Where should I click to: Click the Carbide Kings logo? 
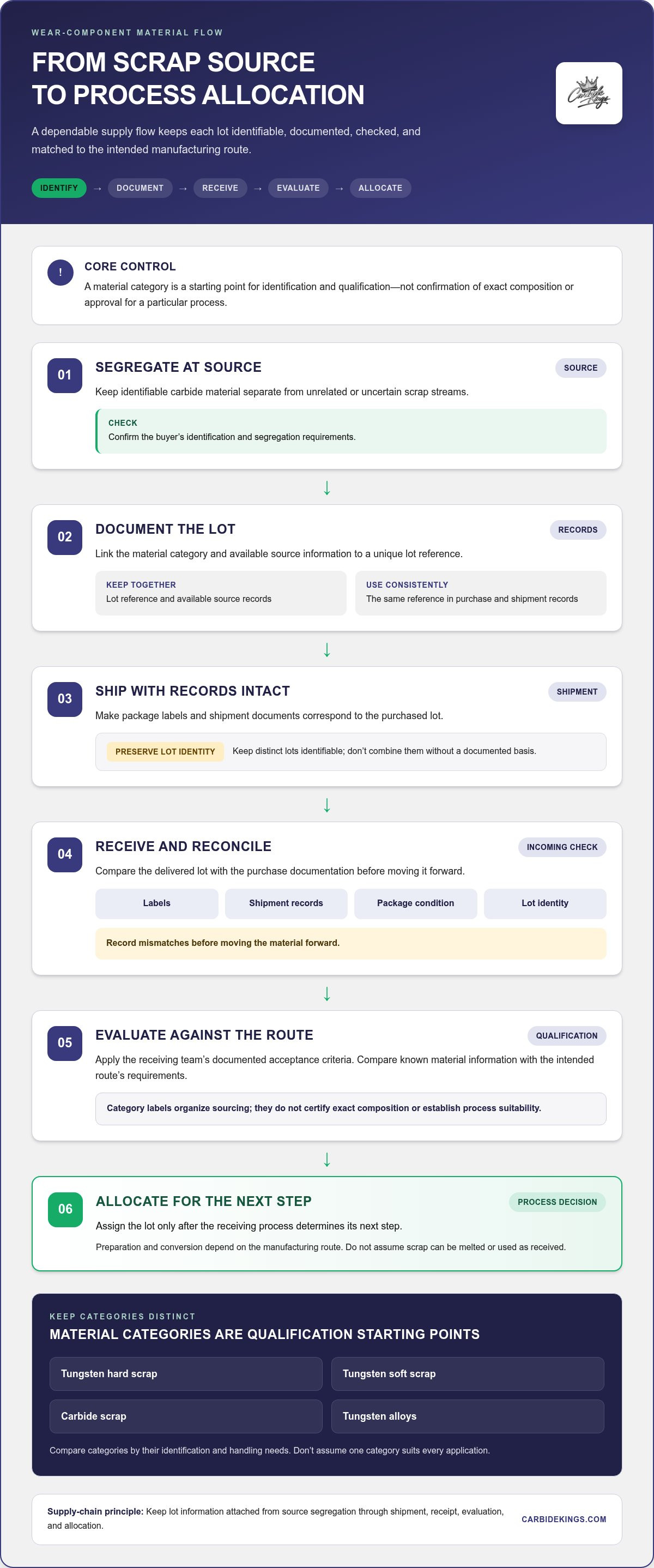pos(588,93)
